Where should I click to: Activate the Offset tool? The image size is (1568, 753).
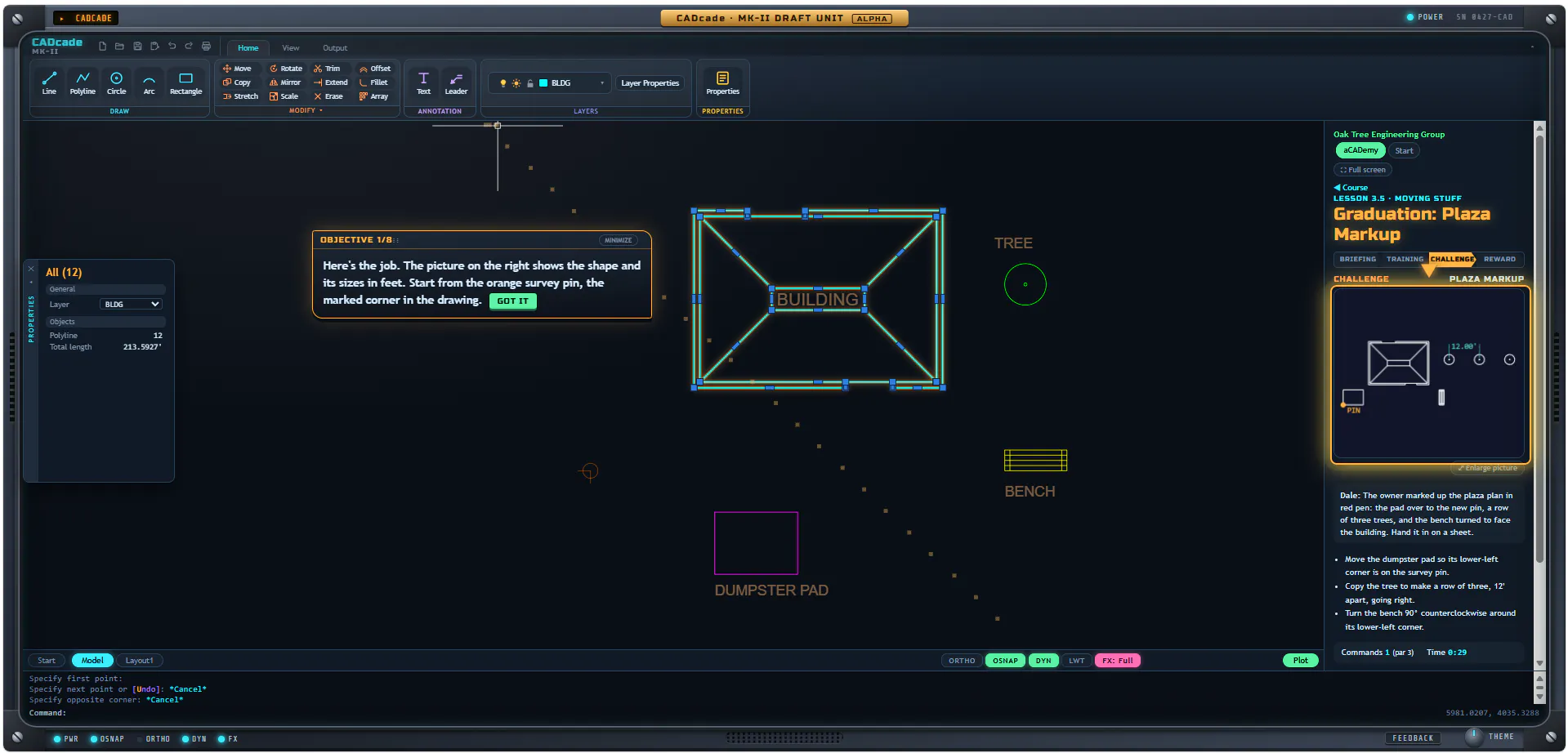375,69
